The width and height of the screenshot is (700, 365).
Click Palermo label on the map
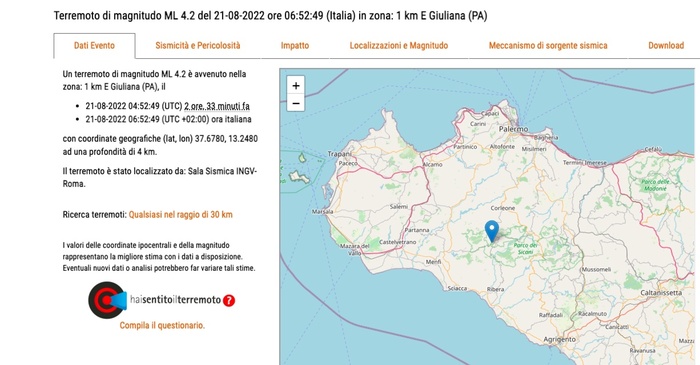click(x=513, y=129)
